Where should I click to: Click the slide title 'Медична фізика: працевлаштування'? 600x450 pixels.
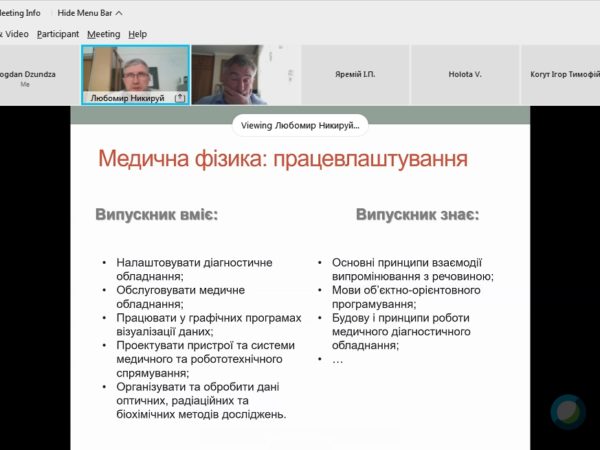tap(282, 159)
